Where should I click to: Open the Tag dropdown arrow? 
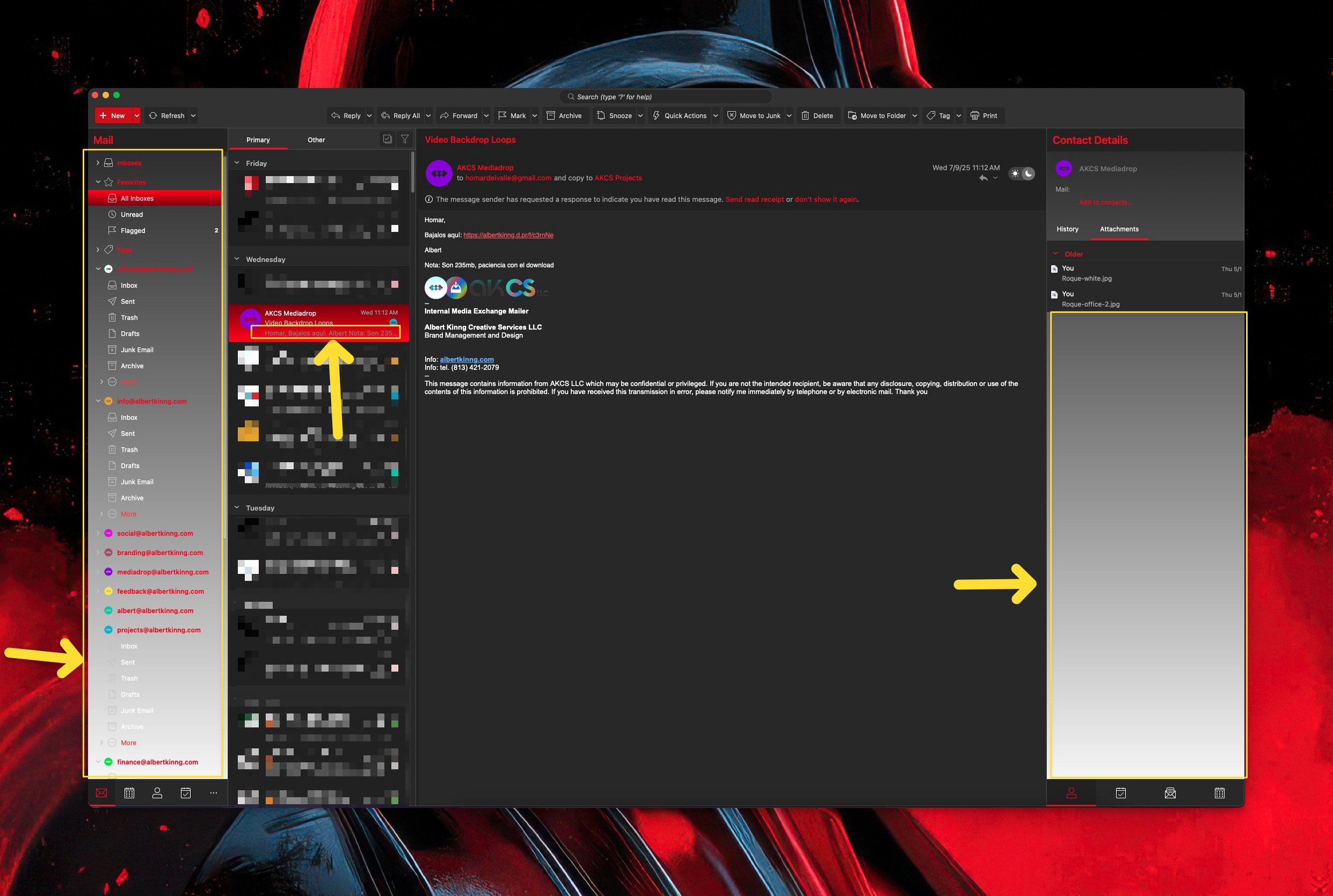[x=959, y=115]
